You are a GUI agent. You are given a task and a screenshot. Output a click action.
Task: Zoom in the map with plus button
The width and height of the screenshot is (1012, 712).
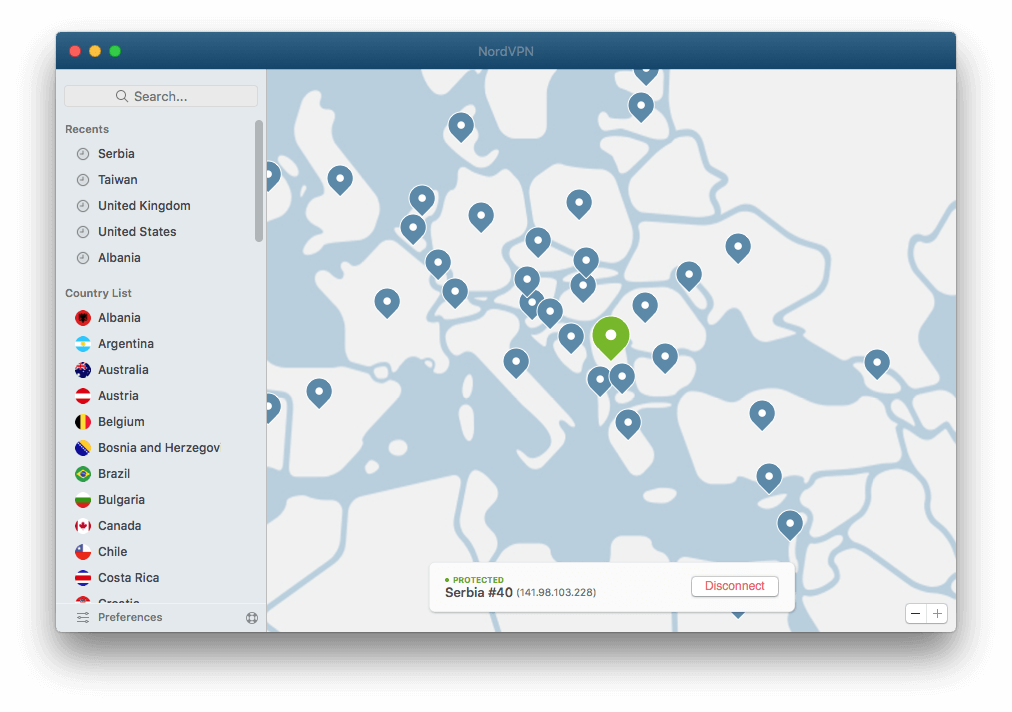pyautogui.click(x=937, y=613)
